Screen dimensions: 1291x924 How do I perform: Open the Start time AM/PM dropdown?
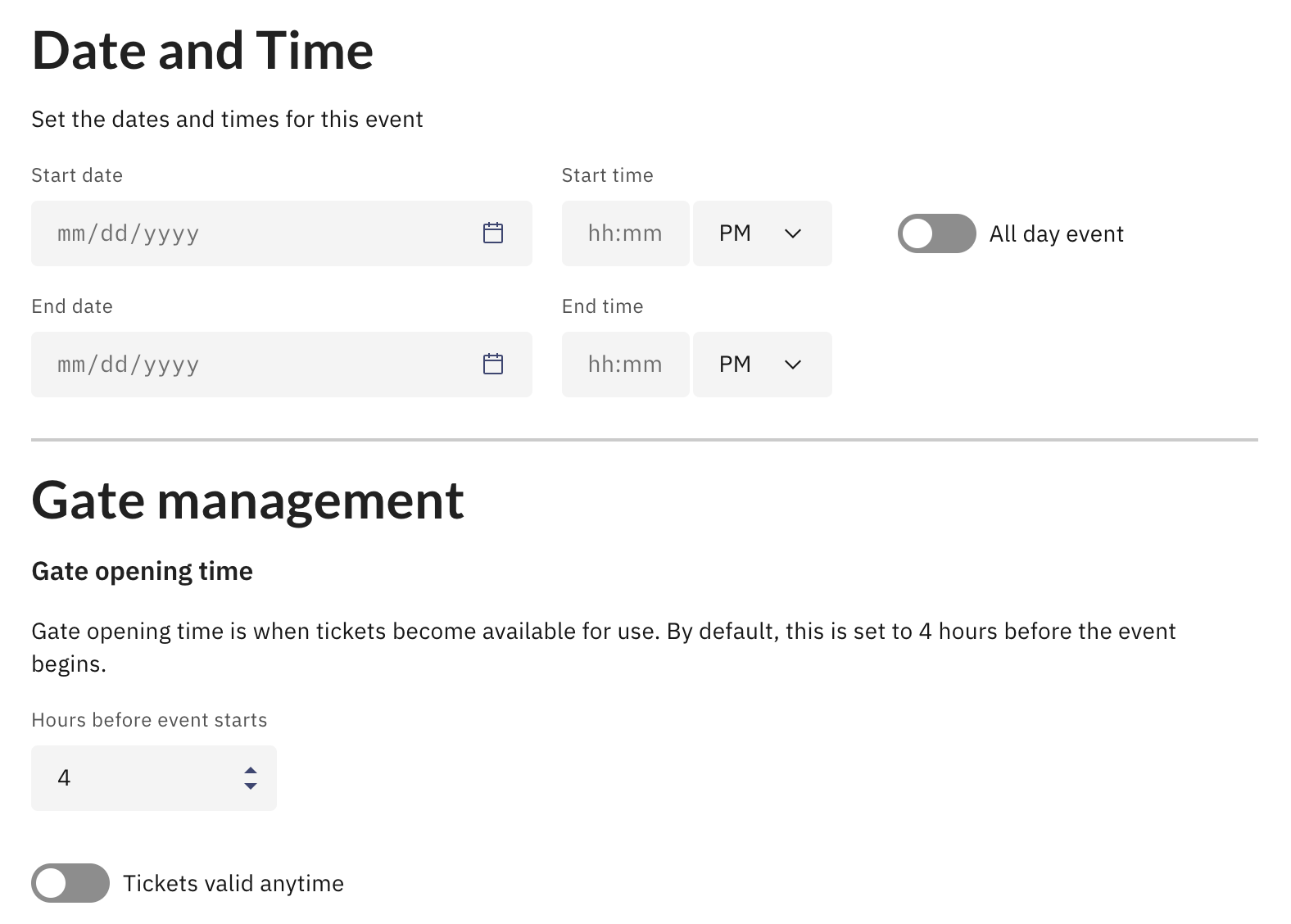click(763, 233)
